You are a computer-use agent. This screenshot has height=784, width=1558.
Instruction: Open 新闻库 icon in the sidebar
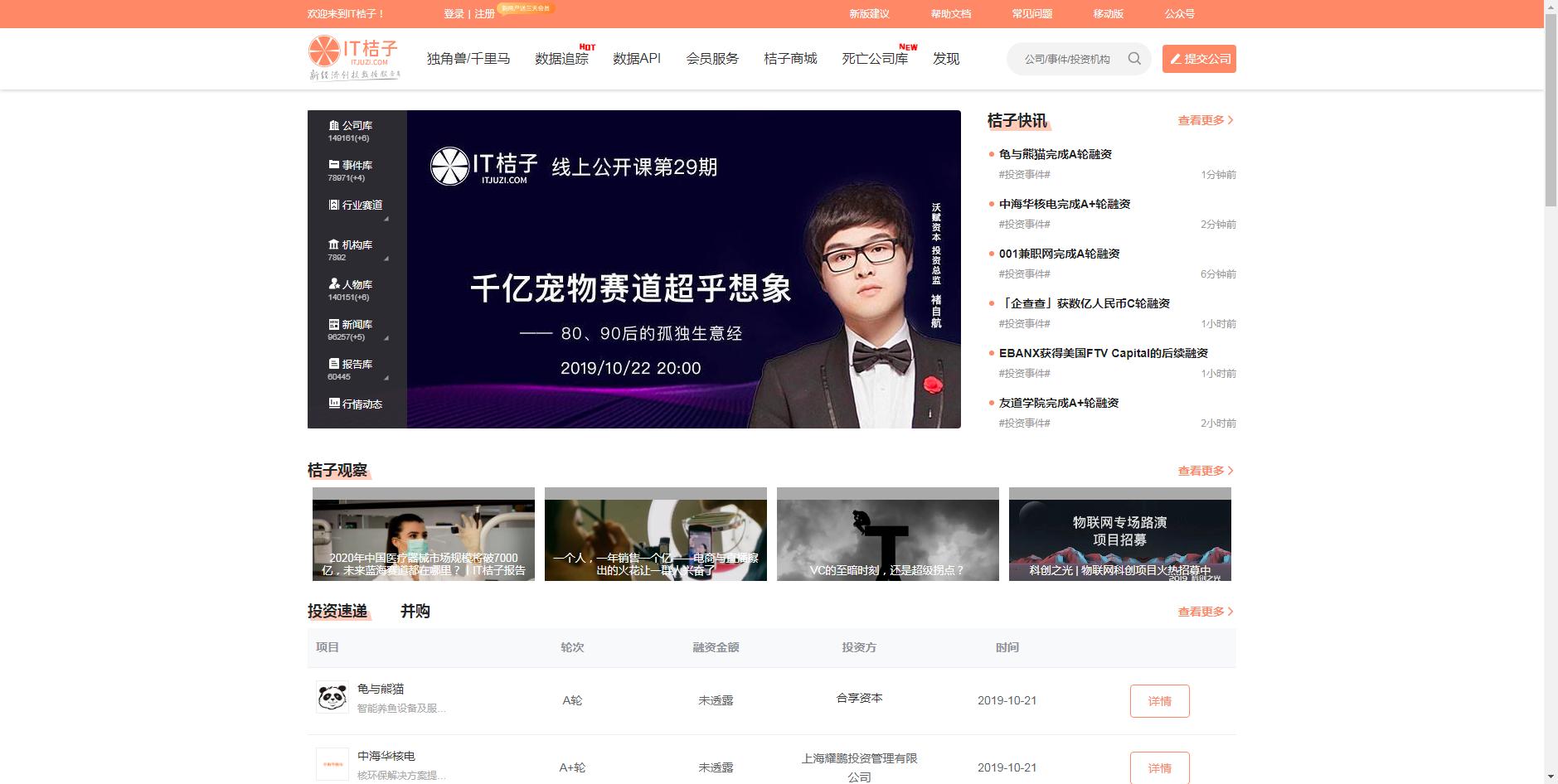(334, 324)
